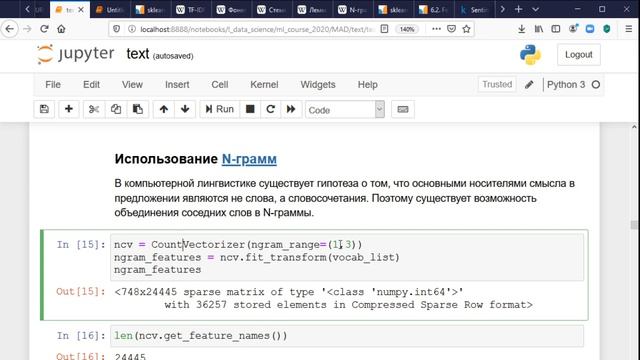Screen dimensions: 640x360
Task: Reset the 140% zoom level badge
Action: pyautogui.click(x=407, y=29)
